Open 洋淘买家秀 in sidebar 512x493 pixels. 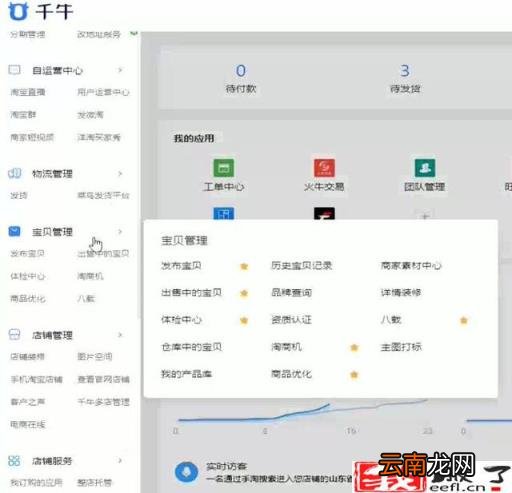(99, 137)
